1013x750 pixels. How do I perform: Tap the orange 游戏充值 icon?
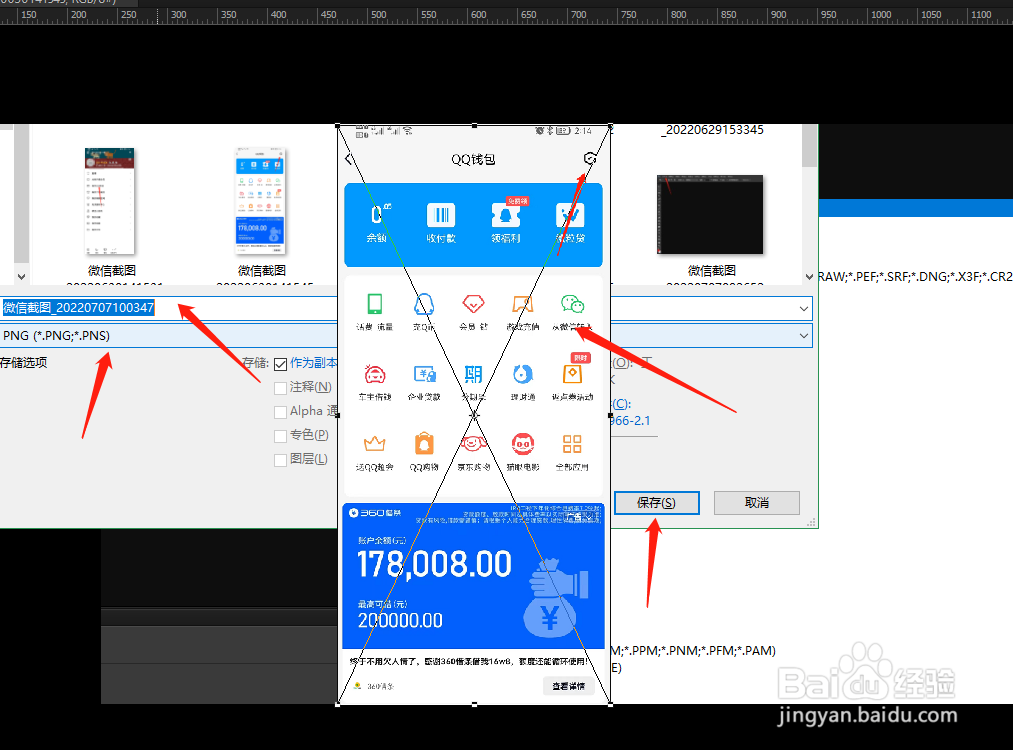[523, 304]
